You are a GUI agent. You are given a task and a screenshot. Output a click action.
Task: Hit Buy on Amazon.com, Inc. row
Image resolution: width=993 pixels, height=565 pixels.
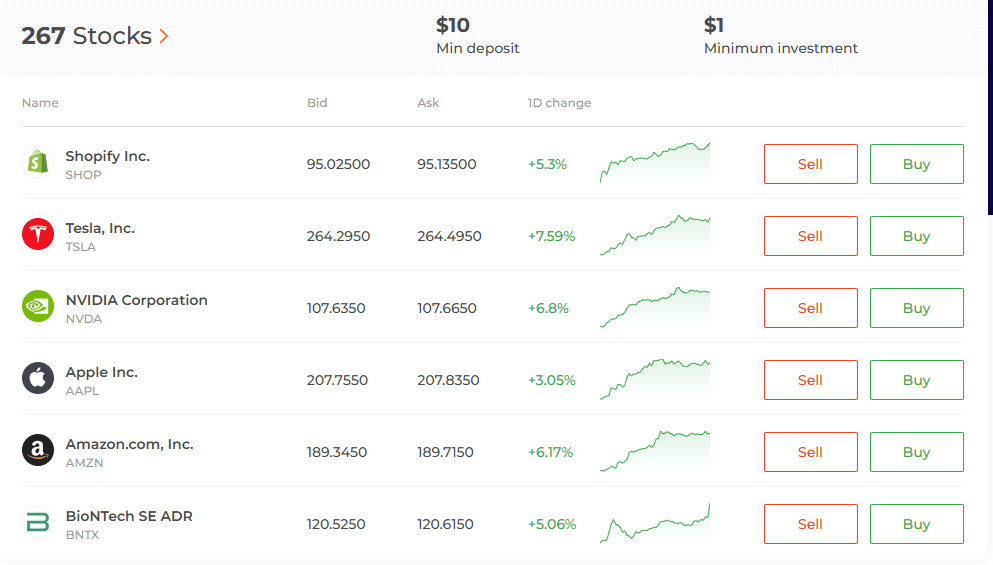916,452
